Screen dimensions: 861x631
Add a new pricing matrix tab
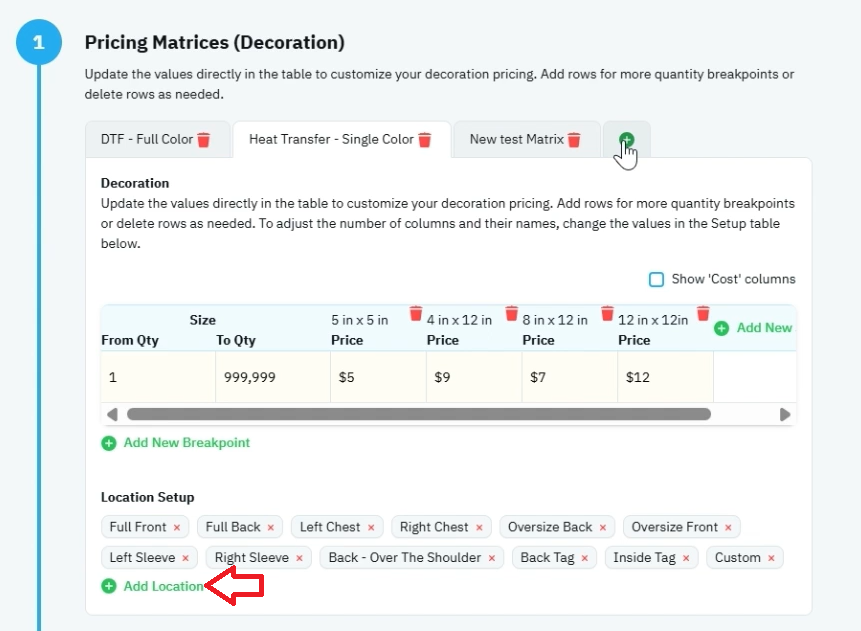[627, 139]
